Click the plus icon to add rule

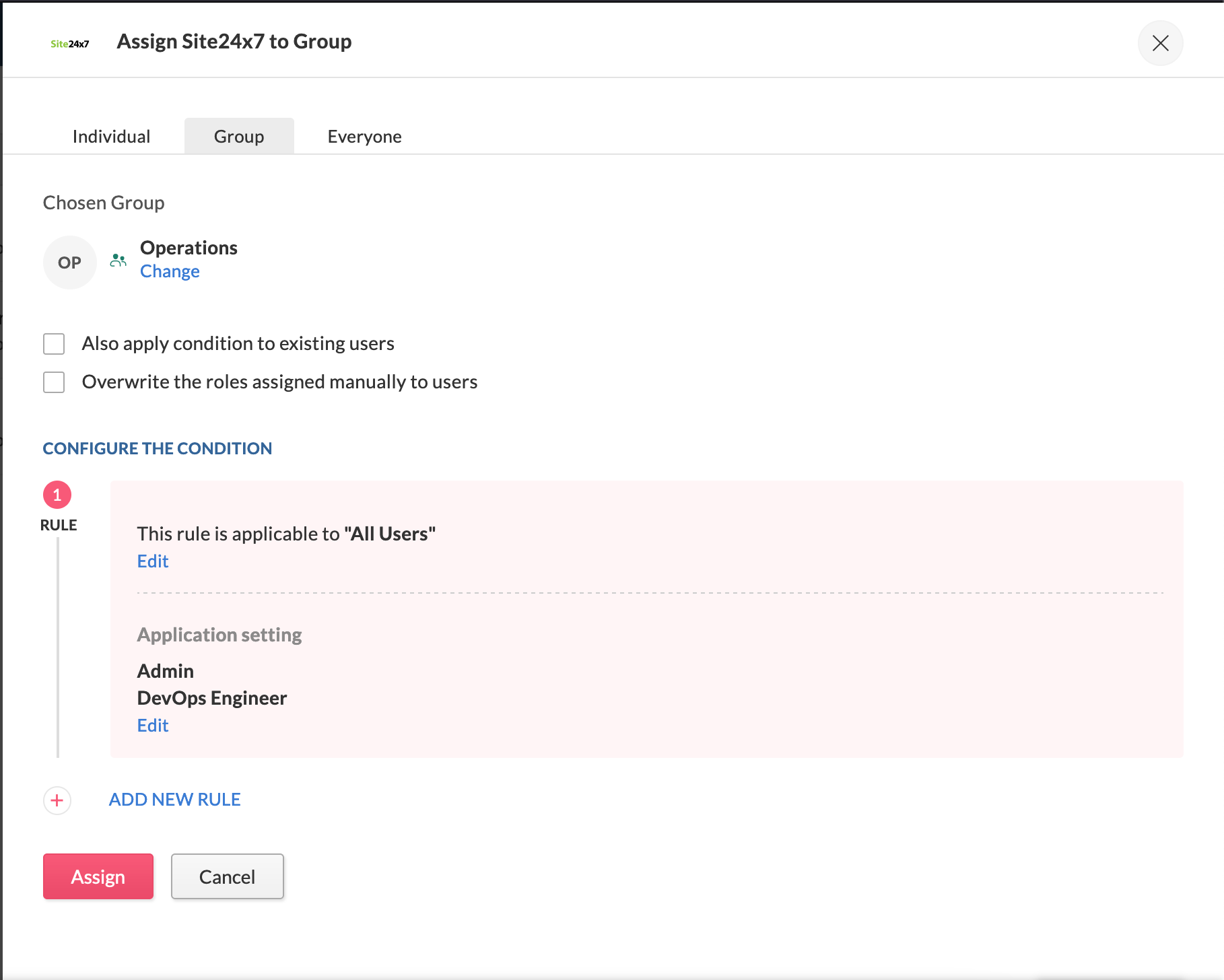[x=57, y=800]
